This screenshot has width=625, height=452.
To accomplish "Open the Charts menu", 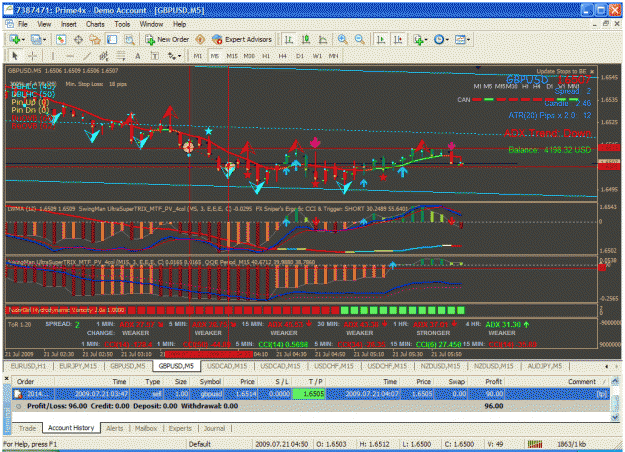I will coord(95,24).
